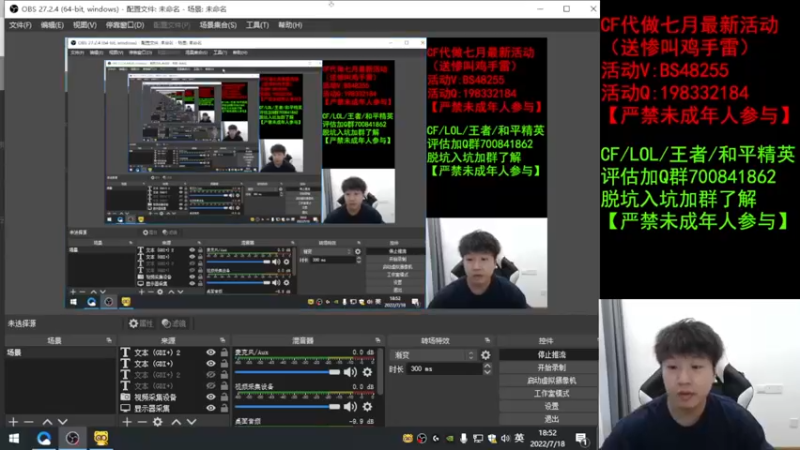Click the mixer panel vertical scrollbar
Screen dimensions: 800x450
(x=380, y=371)
